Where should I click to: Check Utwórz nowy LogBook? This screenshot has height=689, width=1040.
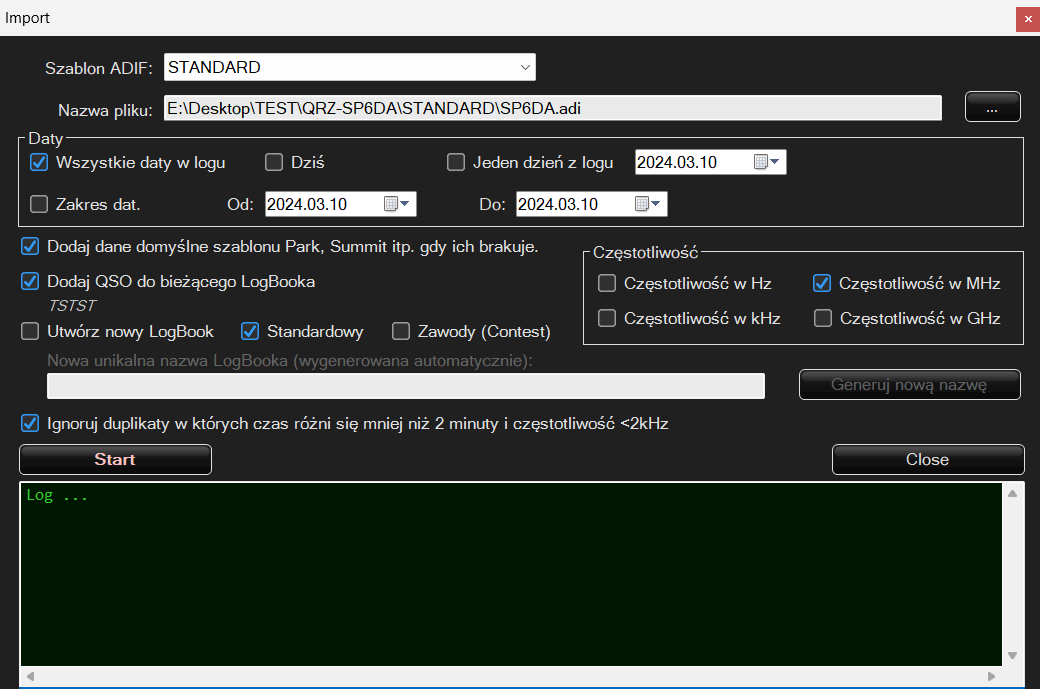tap(30, 331)
